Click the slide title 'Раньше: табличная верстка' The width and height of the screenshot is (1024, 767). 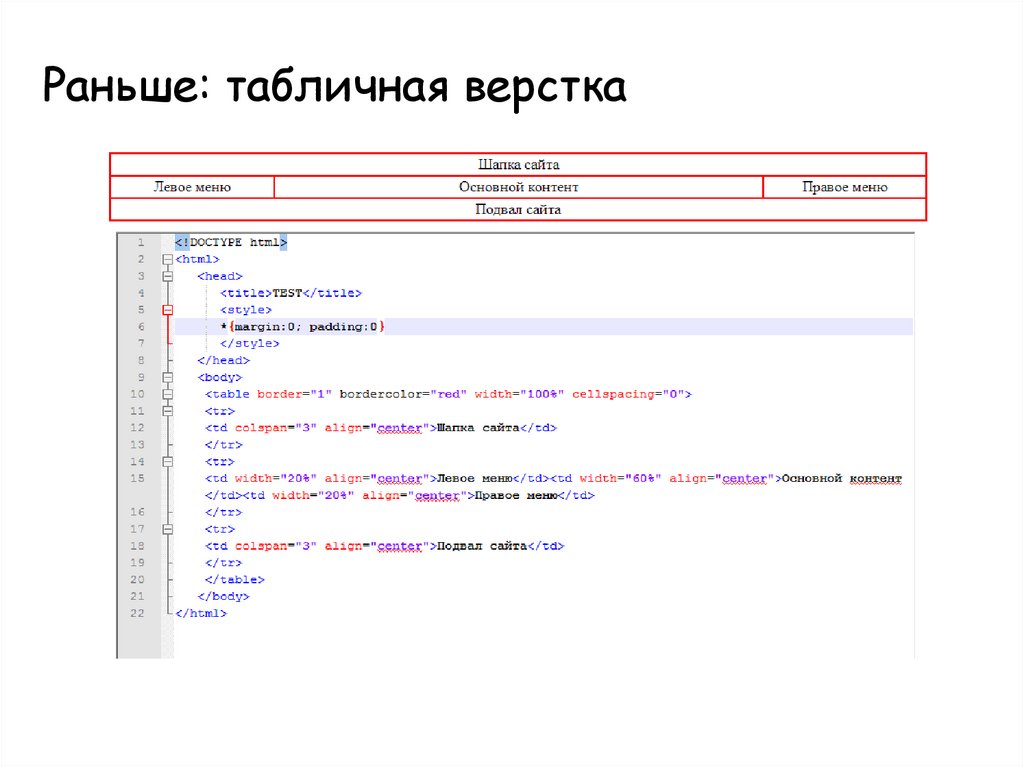pos(334,88)
